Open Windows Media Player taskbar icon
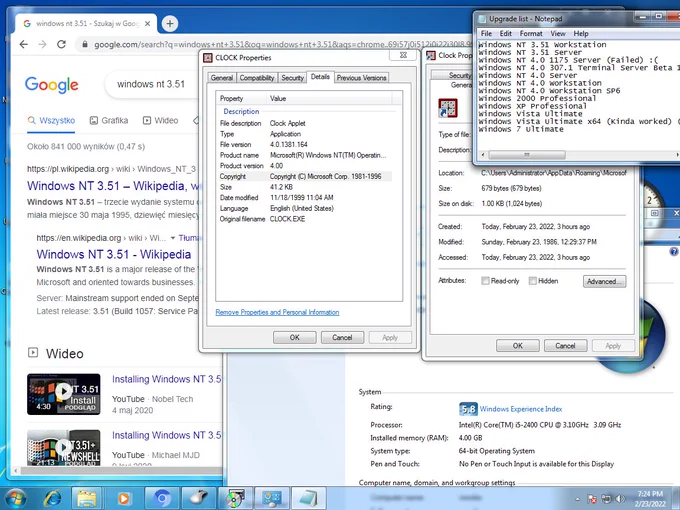Image resolution: width=680 pixels, height=510 pixels. (x=124, y=498)
